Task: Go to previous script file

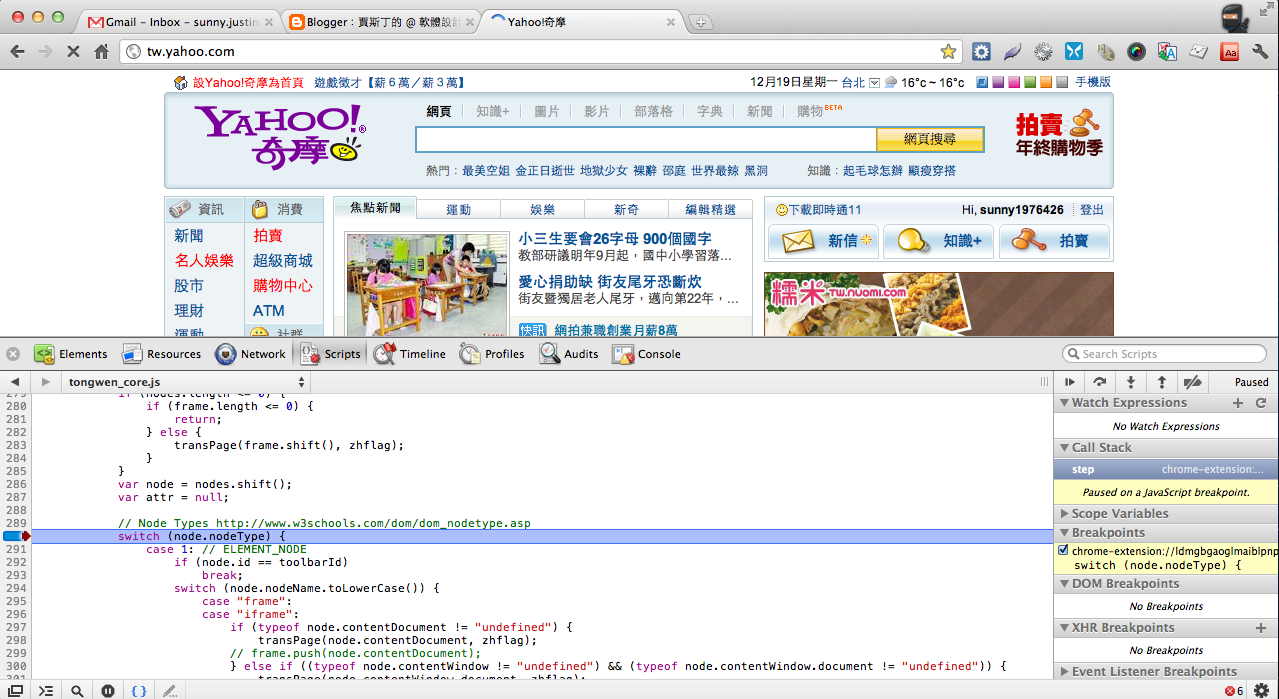Action: click(x=15, y=382)
